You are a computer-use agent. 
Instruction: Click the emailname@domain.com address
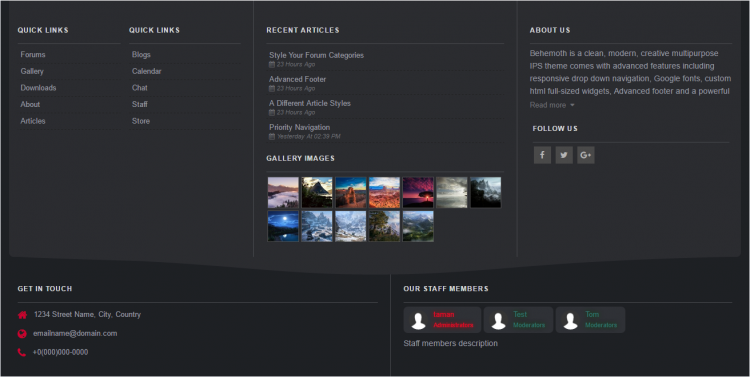(x=75, y=333)
